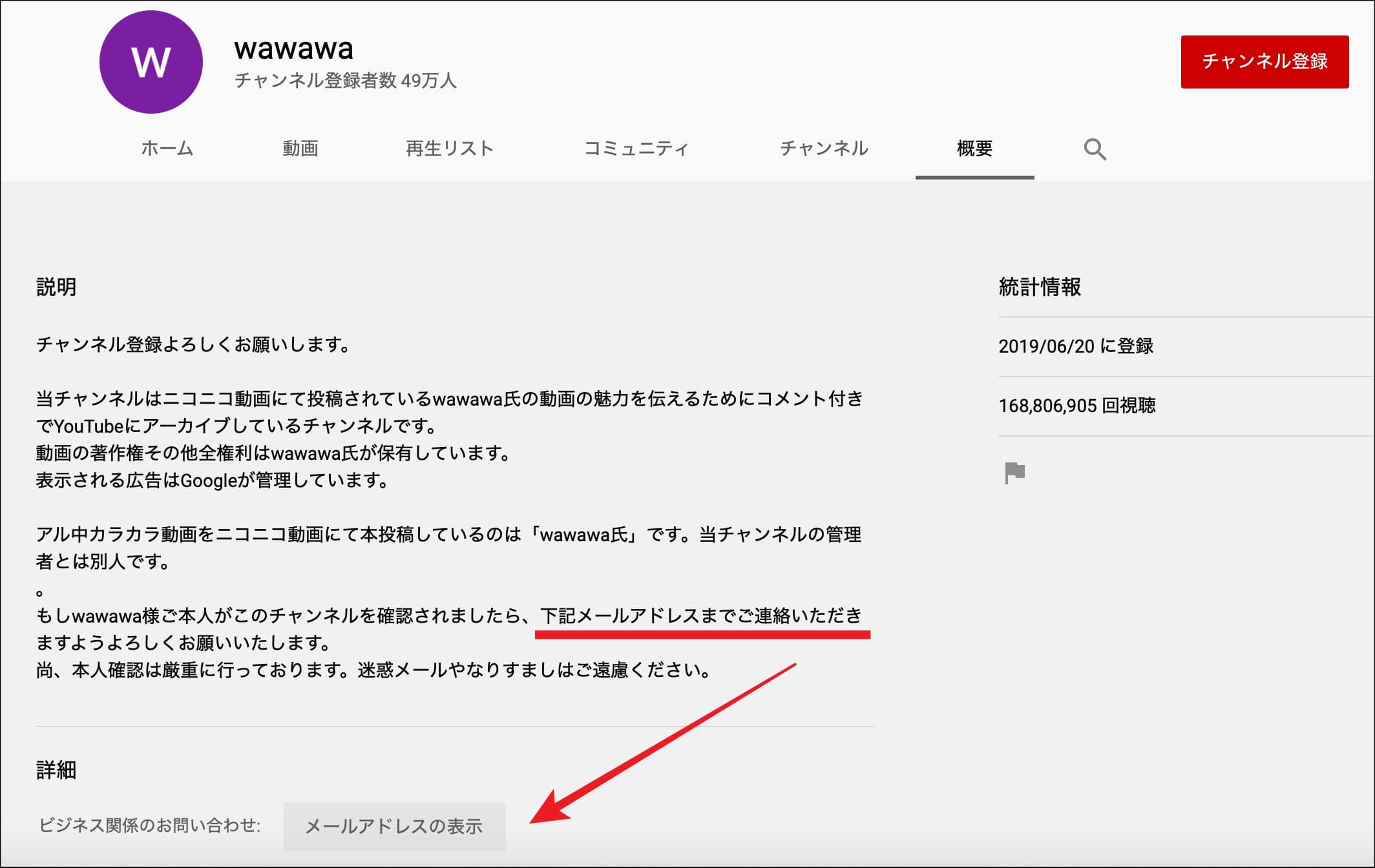Click the 168,806,905 回視聴 view count
The image size is (1375, 868).
pos(1077,406)
